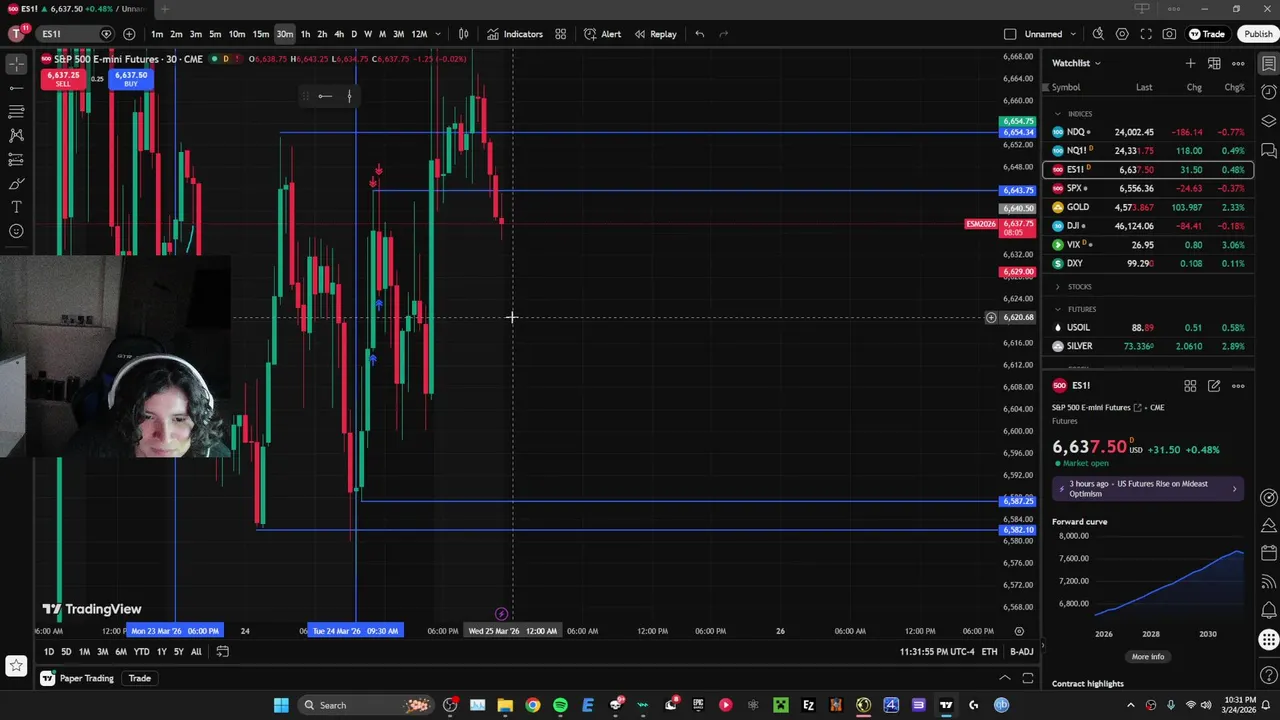Open the emoji icons tool
The image size is (1280, 720).
pos(16,231)
